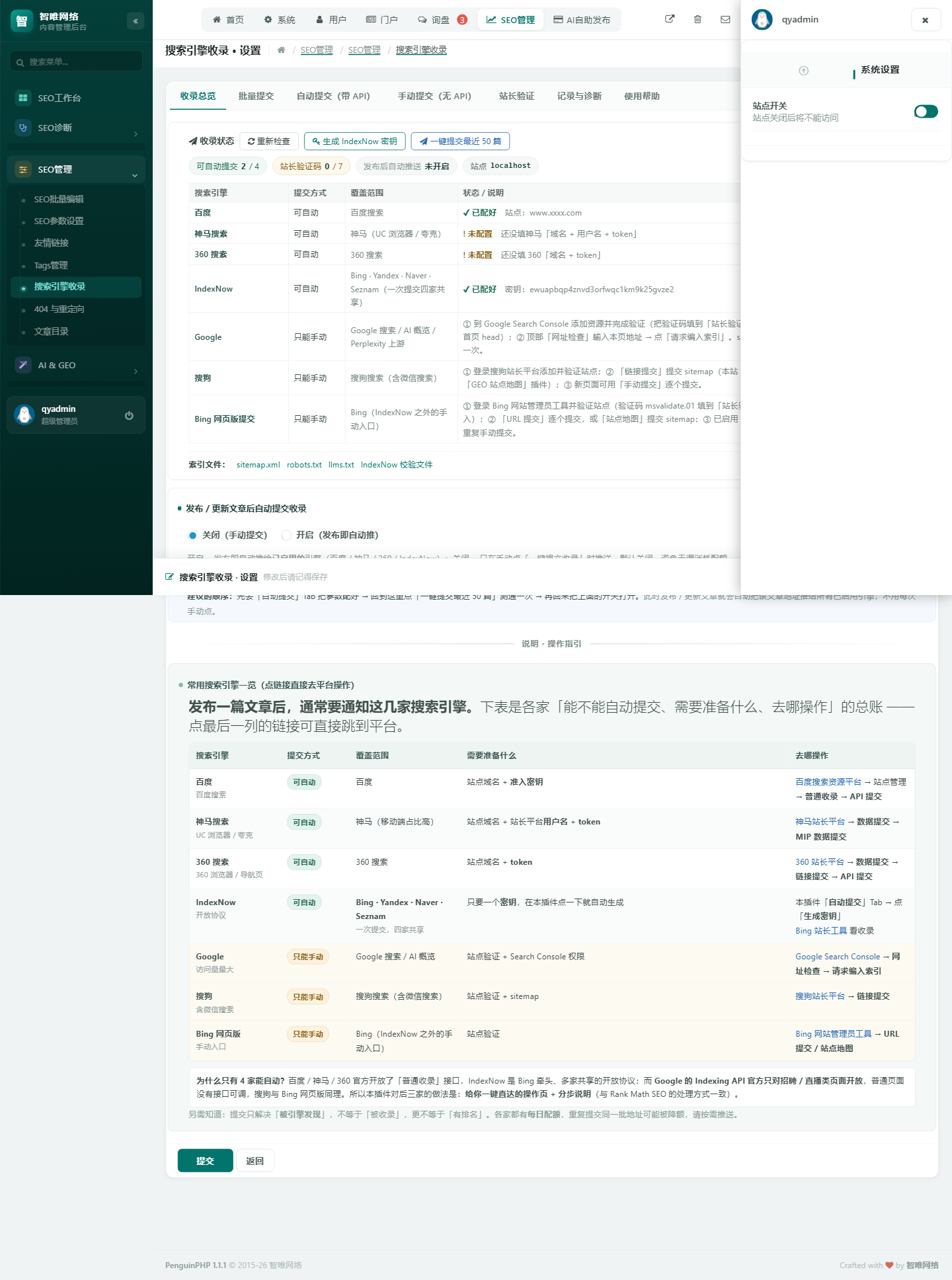Viewport: 952px width, 1280px height.
Task: Click the circular arrow-up icon in settings panel
Action: tap(804, 71)
